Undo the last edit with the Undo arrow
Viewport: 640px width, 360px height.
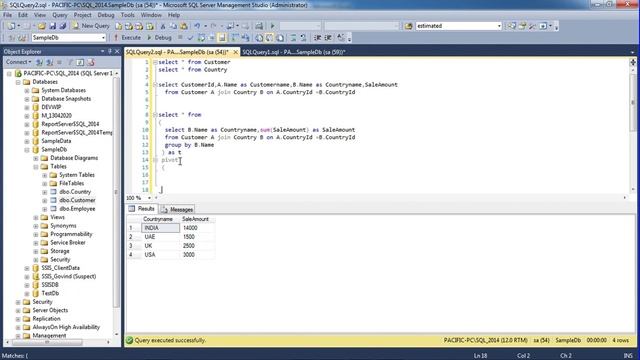(197, 26)
